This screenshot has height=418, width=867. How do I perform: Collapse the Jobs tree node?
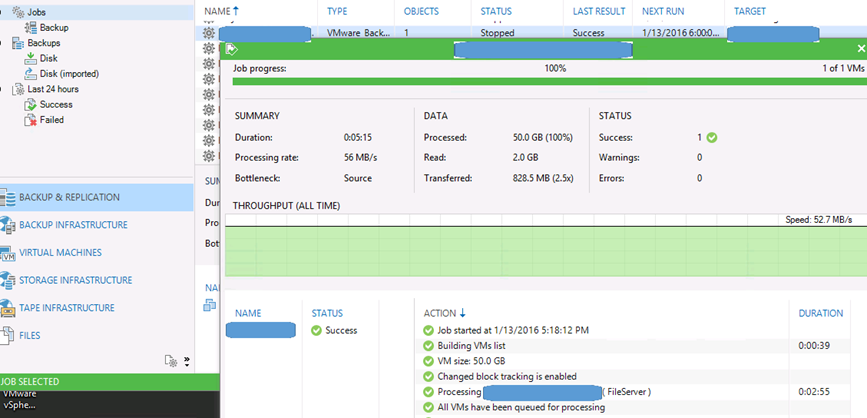click(x=6, y=12)
